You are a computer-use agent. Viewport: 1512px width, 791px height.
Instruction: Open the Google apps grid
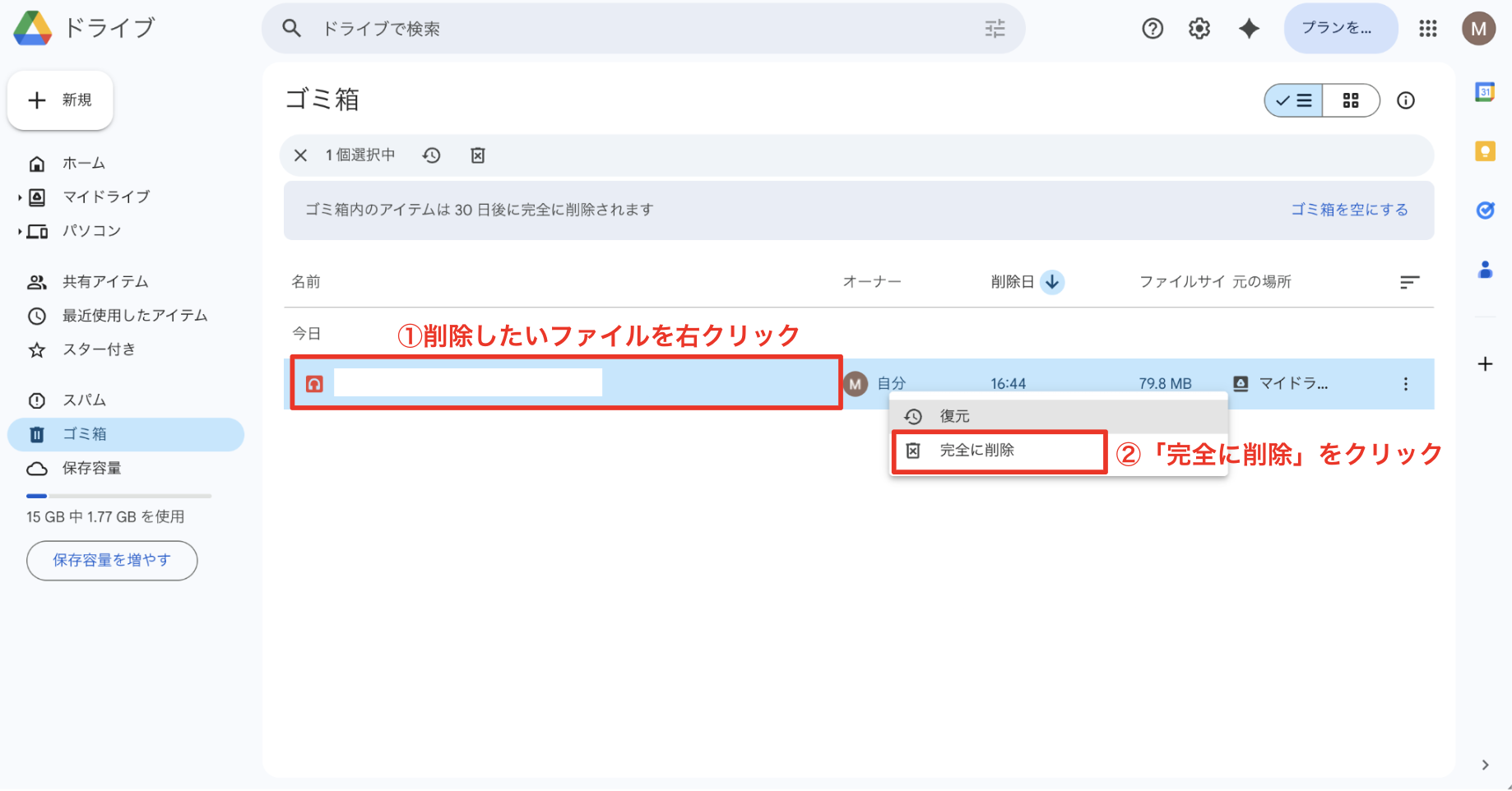tap(1428, 29)
